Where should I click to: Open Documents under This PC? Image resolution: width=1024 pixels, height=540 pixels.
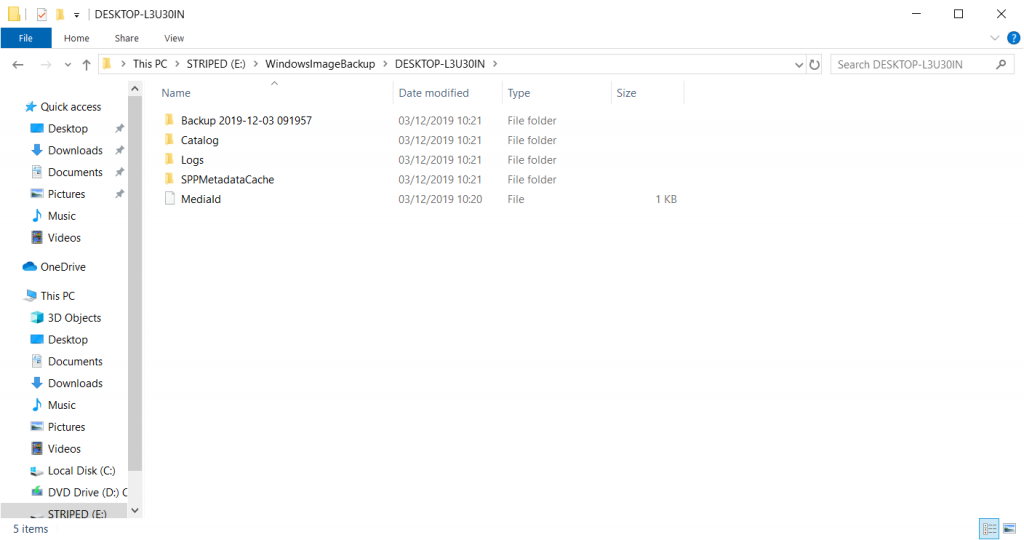click(75, 361)
